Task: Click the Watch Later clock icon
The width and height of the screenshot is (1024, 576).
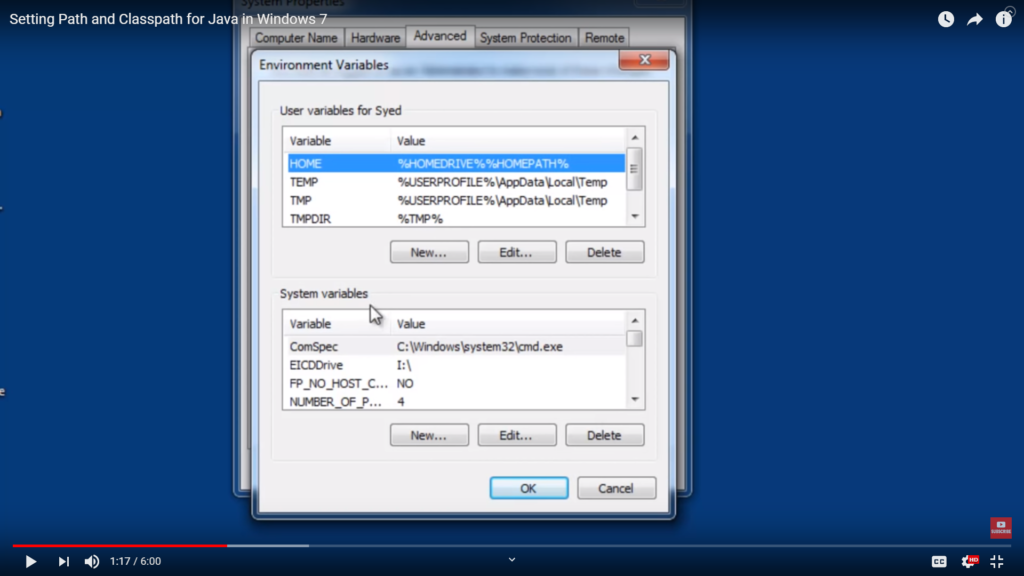Action: pyautogui.click(x=946, y=19)
